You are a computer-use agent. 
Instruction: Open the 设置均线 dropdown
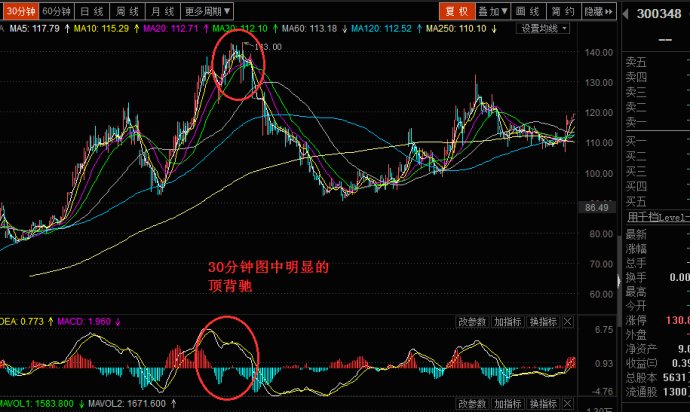(x=543, y=29)
